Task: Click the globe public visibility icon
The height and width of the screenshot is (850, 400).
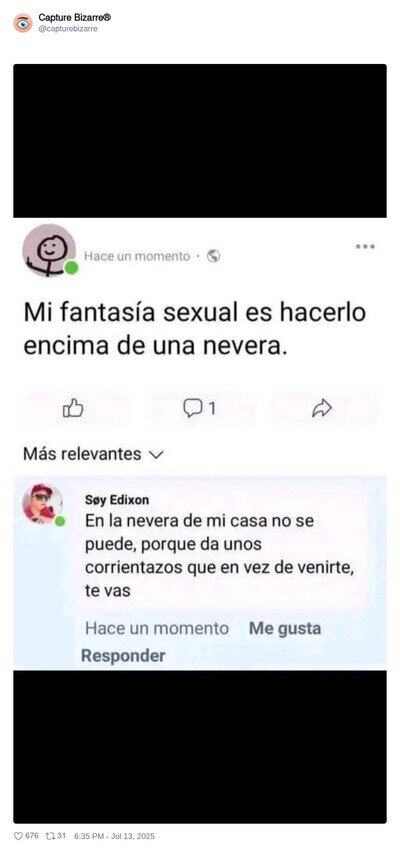Action: [214, 256]
